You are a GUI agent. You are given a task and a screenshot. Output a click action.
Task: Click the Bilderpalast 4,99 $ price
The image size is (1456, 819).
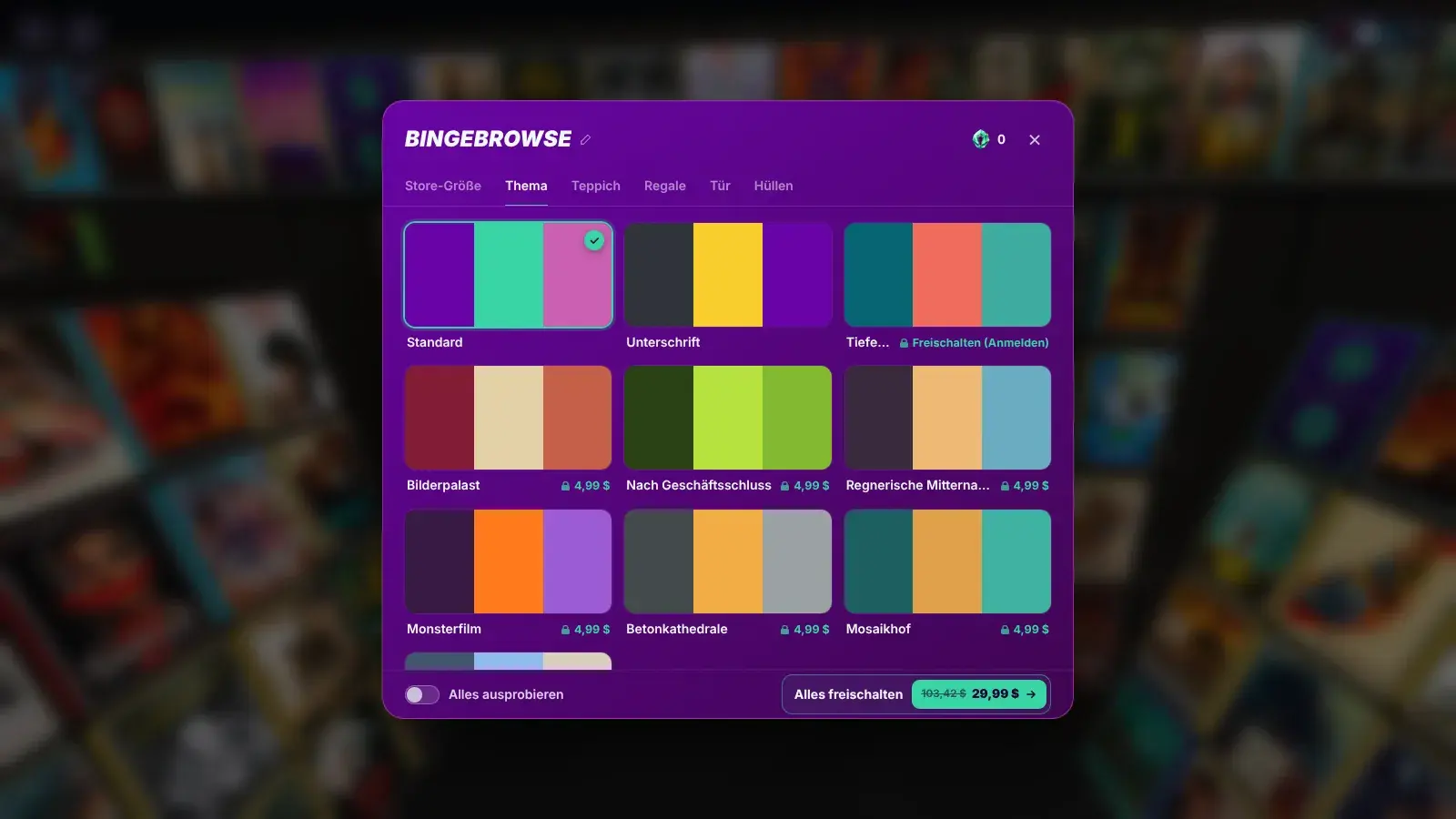tap(585, 486)
